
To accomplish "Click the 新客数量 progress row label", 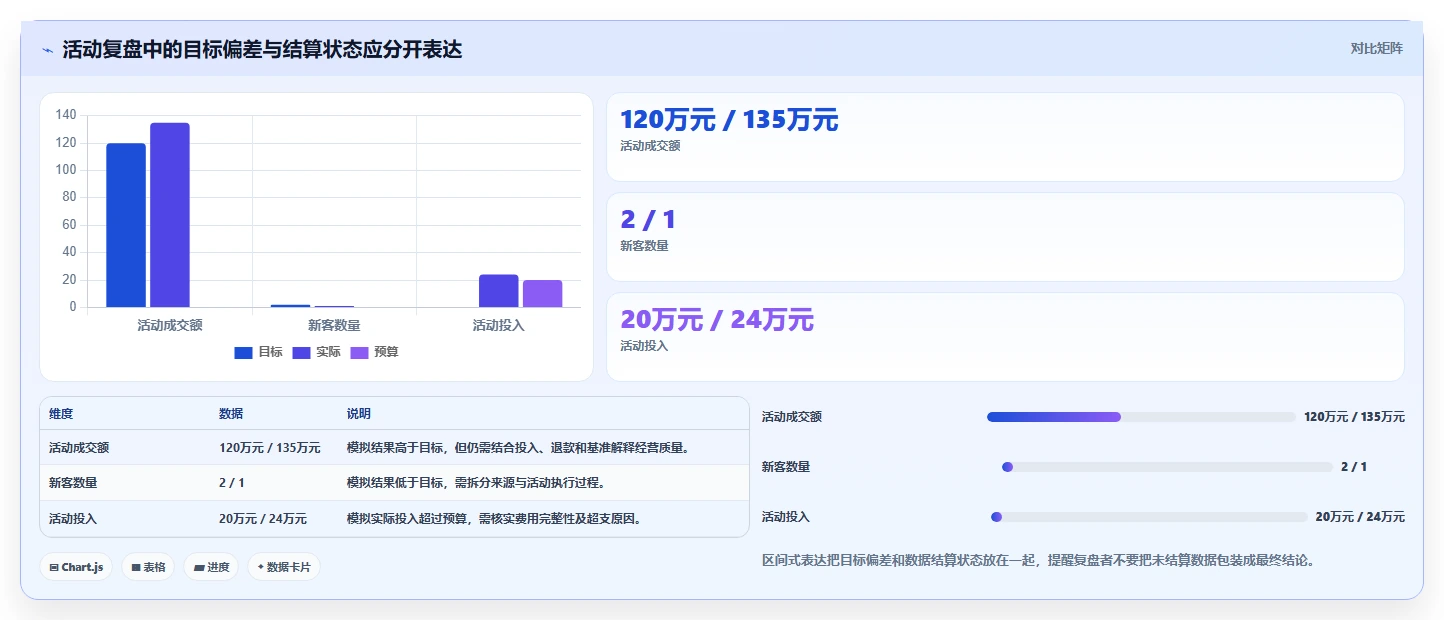I will point(786,467).
